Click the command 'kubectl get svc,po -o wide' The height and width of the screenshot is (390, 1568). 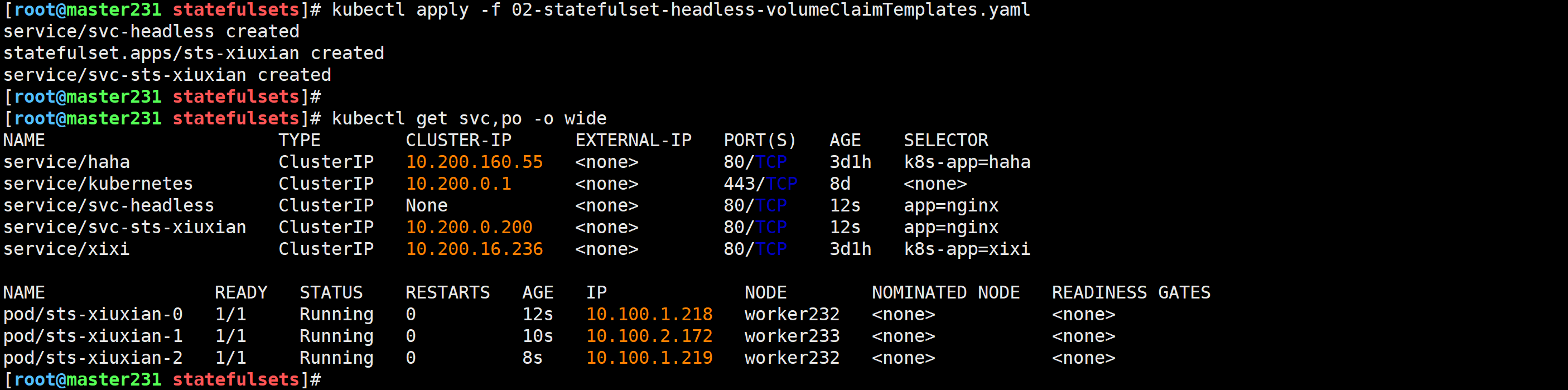469,119
